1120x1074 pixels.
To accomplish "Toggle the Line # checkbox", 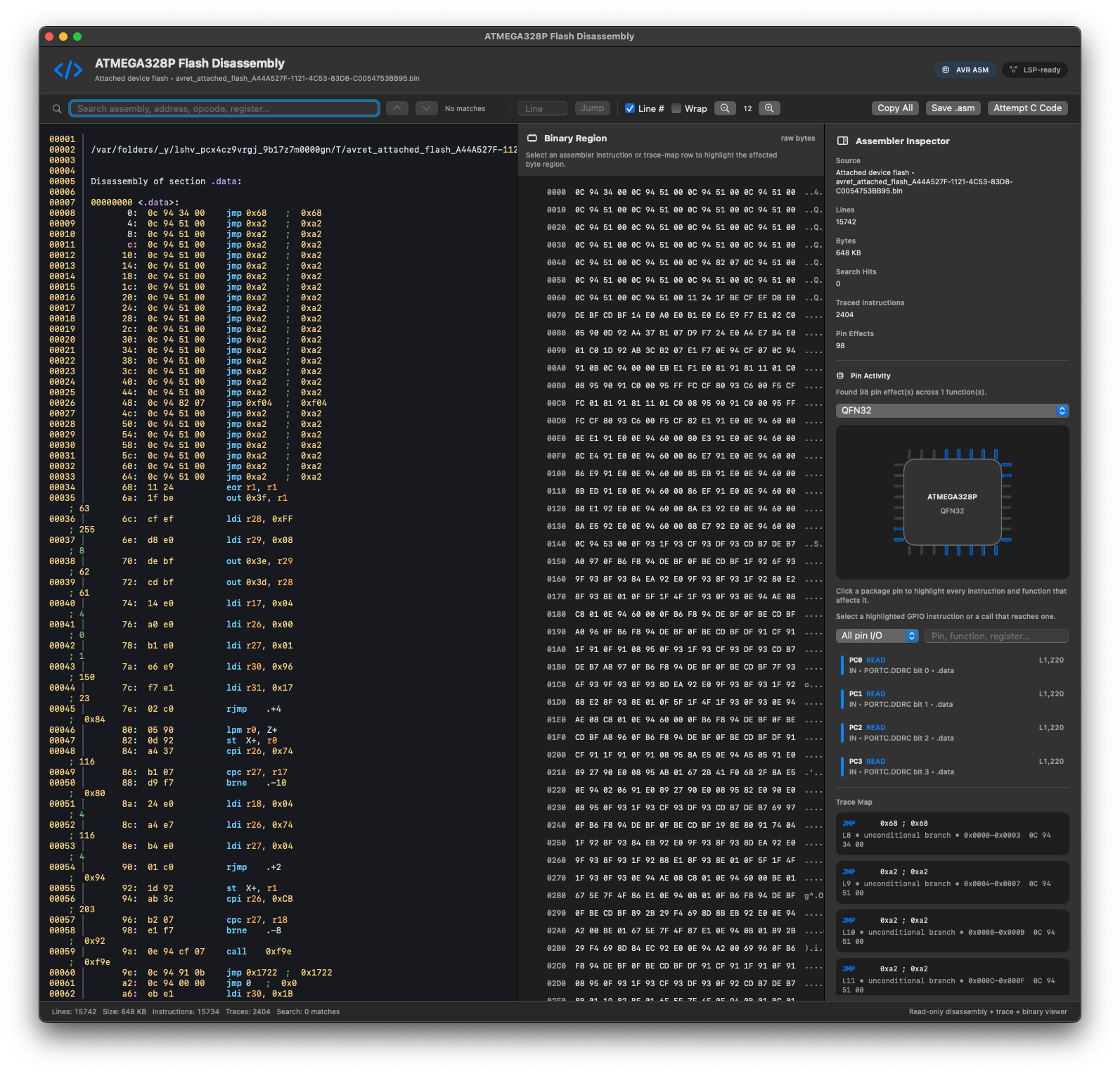I will (x=630, y=108).
